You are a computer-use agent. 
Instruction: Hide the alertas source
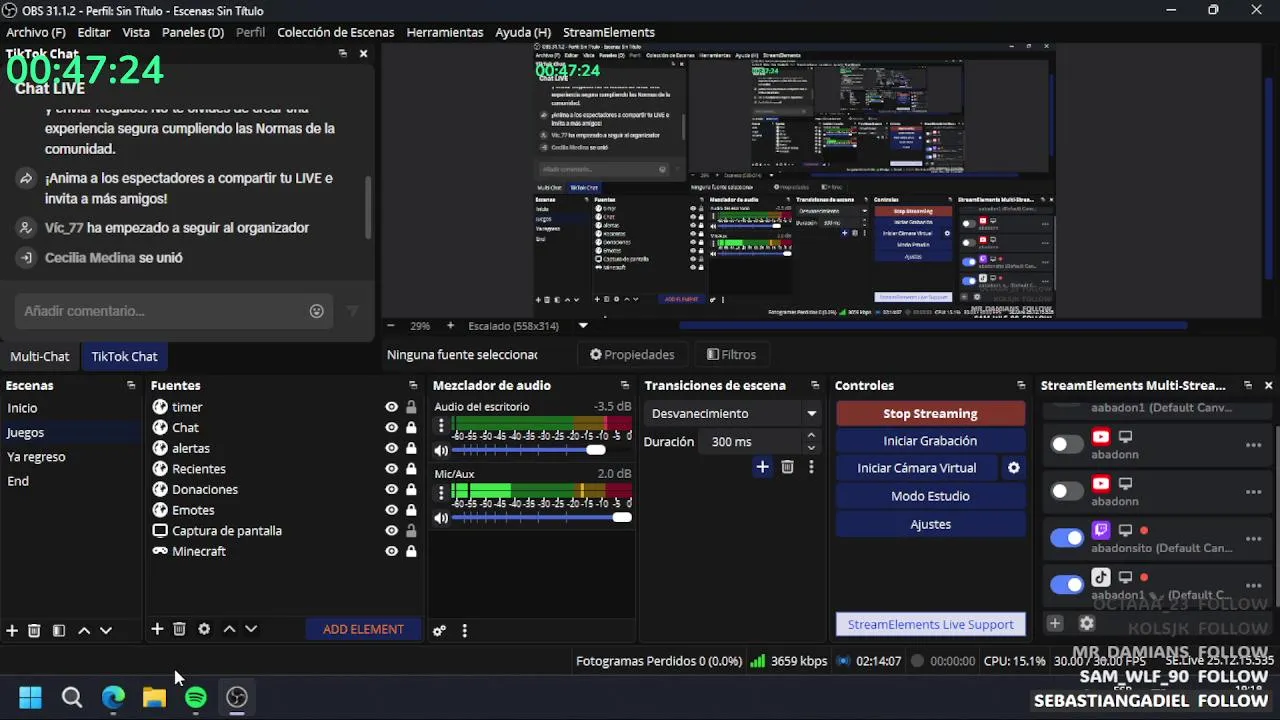(391, 448)
